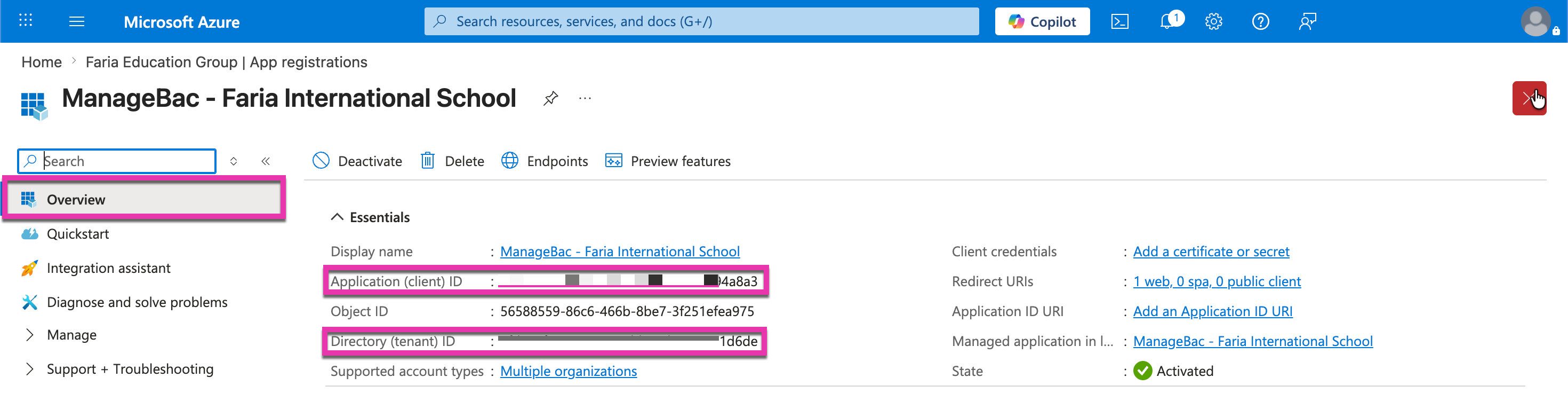The height and width of the screenshot is (393, 1568).
Task: Open Copilot from the top bar
Action: 1042,21
